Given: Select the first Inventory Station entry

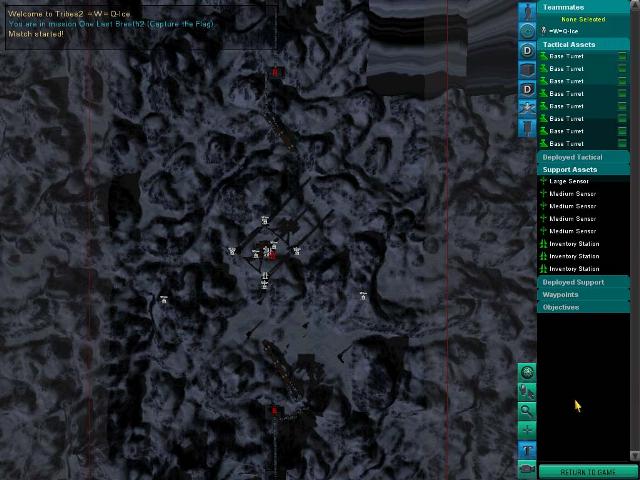Looking at the screenshot, I should (583, 244).
